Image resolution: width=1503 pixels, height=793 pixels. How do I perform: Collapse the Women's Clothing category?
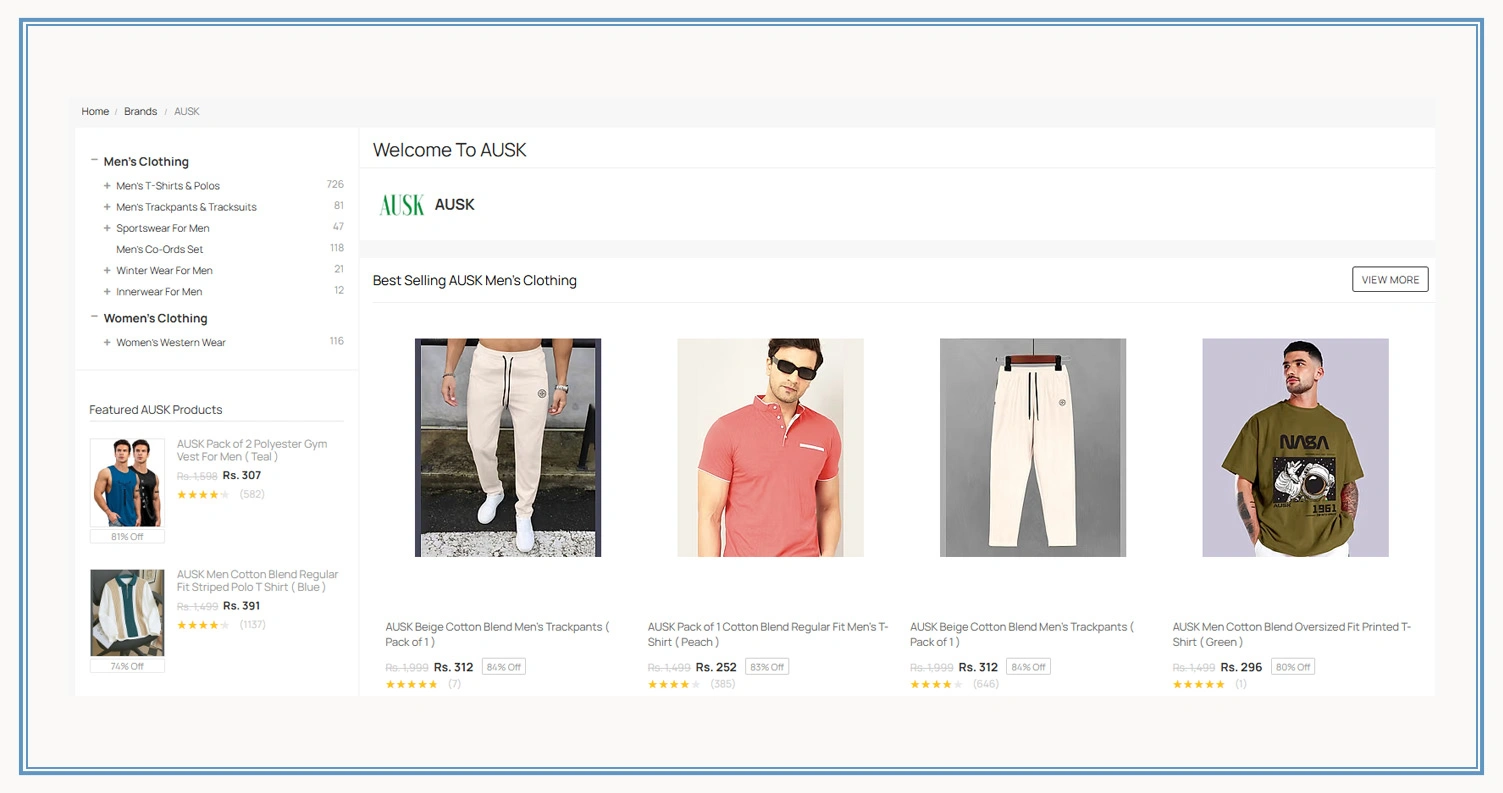click(94, 317)
